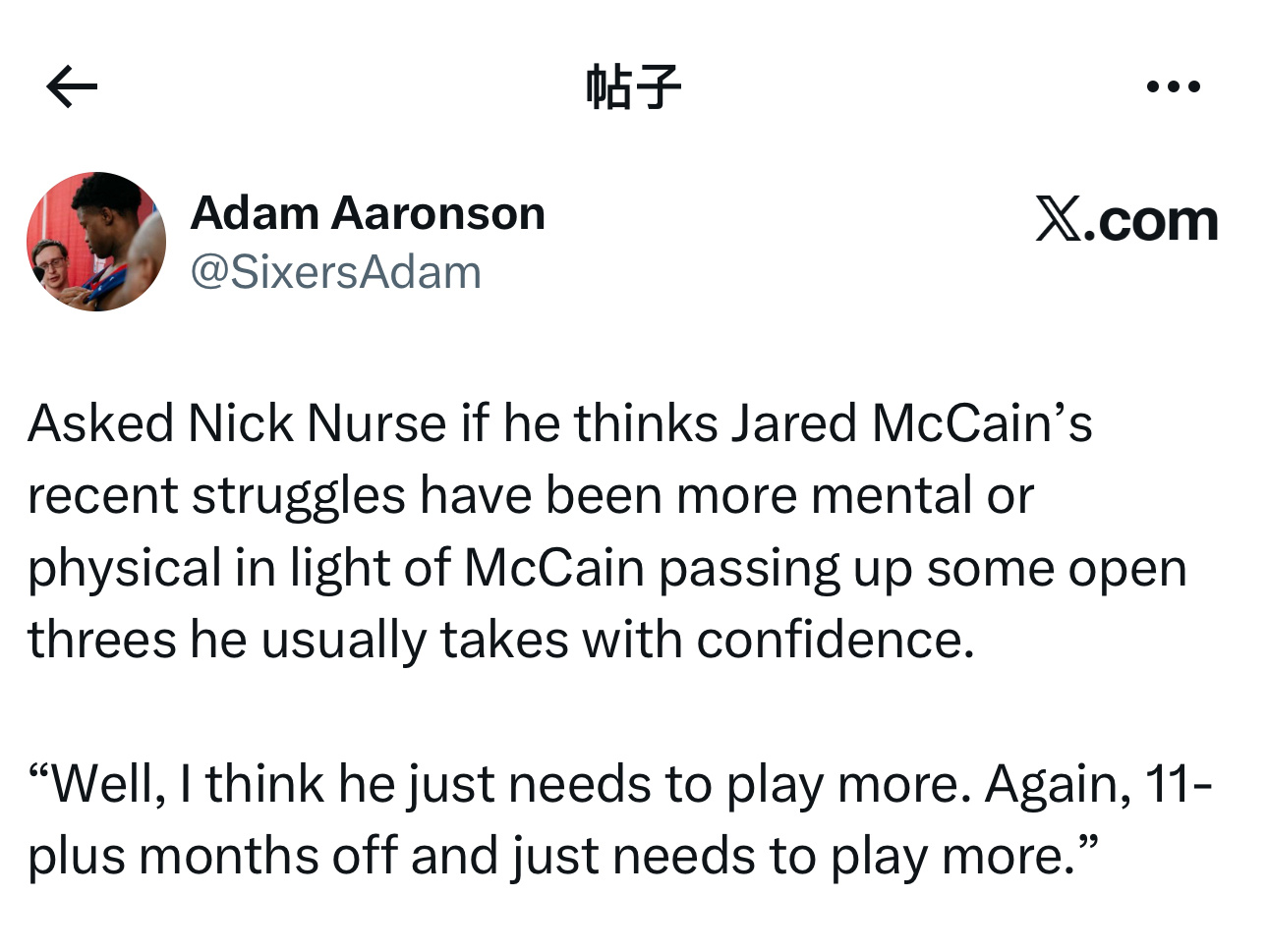The width and height of the screenshot is (1268, 952).
Task: Click the line mentioning 11-plus months off
Action: [x=565, y=853]
